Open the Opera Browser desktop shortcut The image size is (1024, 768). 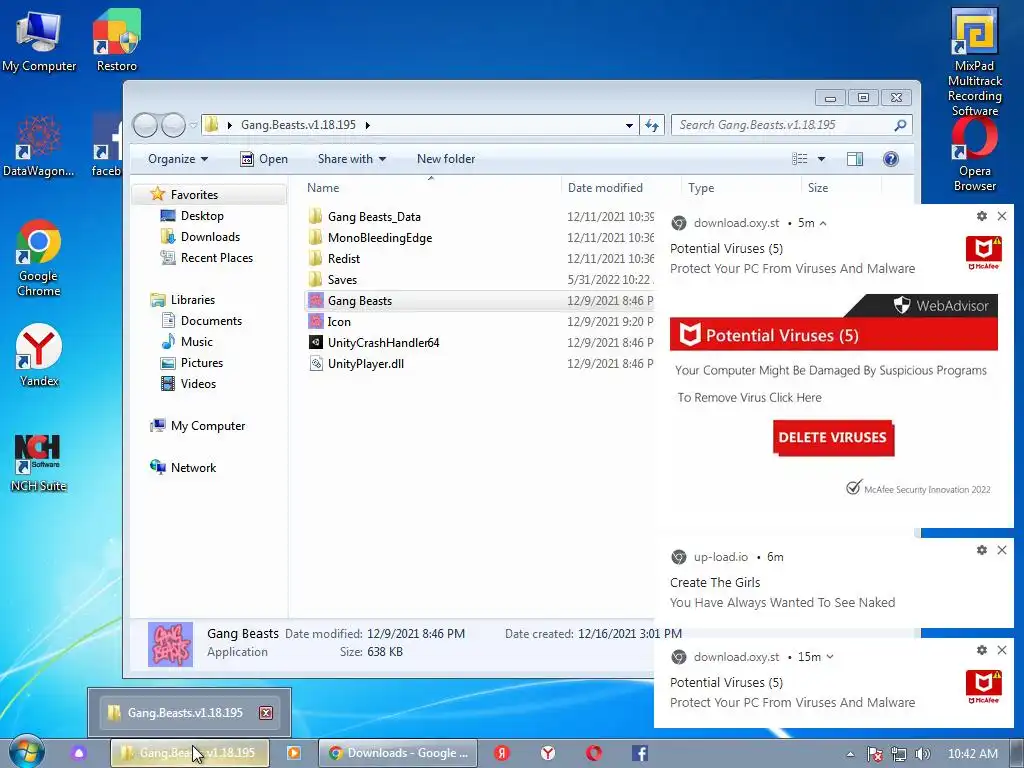click(974, 154)
